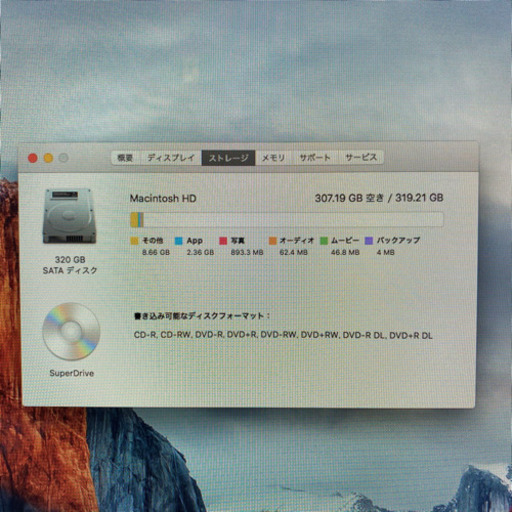Click the 8.66 GB value
This screenshot has height=512, width=512.
[x=156, y=252]
